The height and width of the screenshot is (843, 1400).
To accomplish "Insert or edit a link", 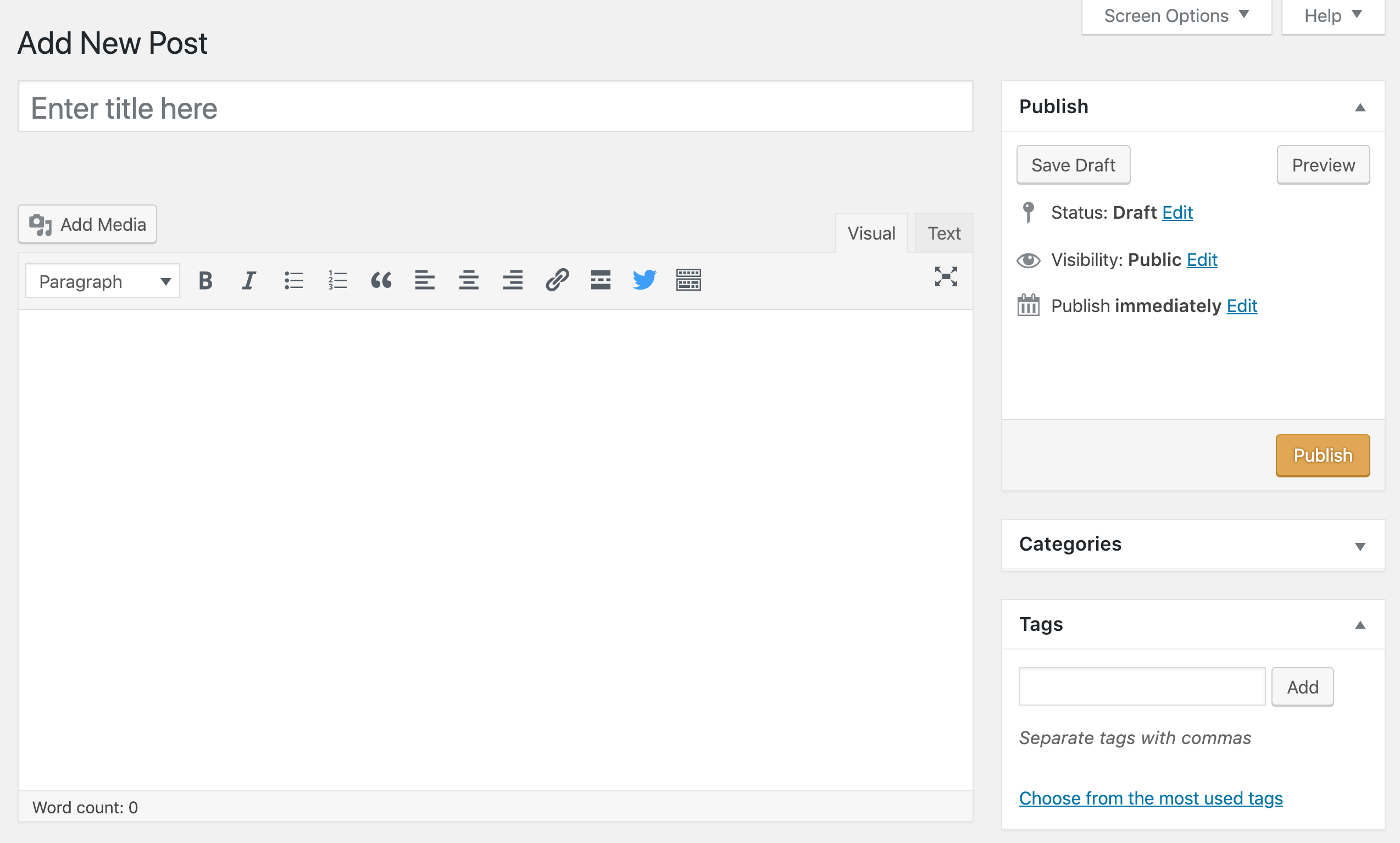I will [x=557, y=280].
